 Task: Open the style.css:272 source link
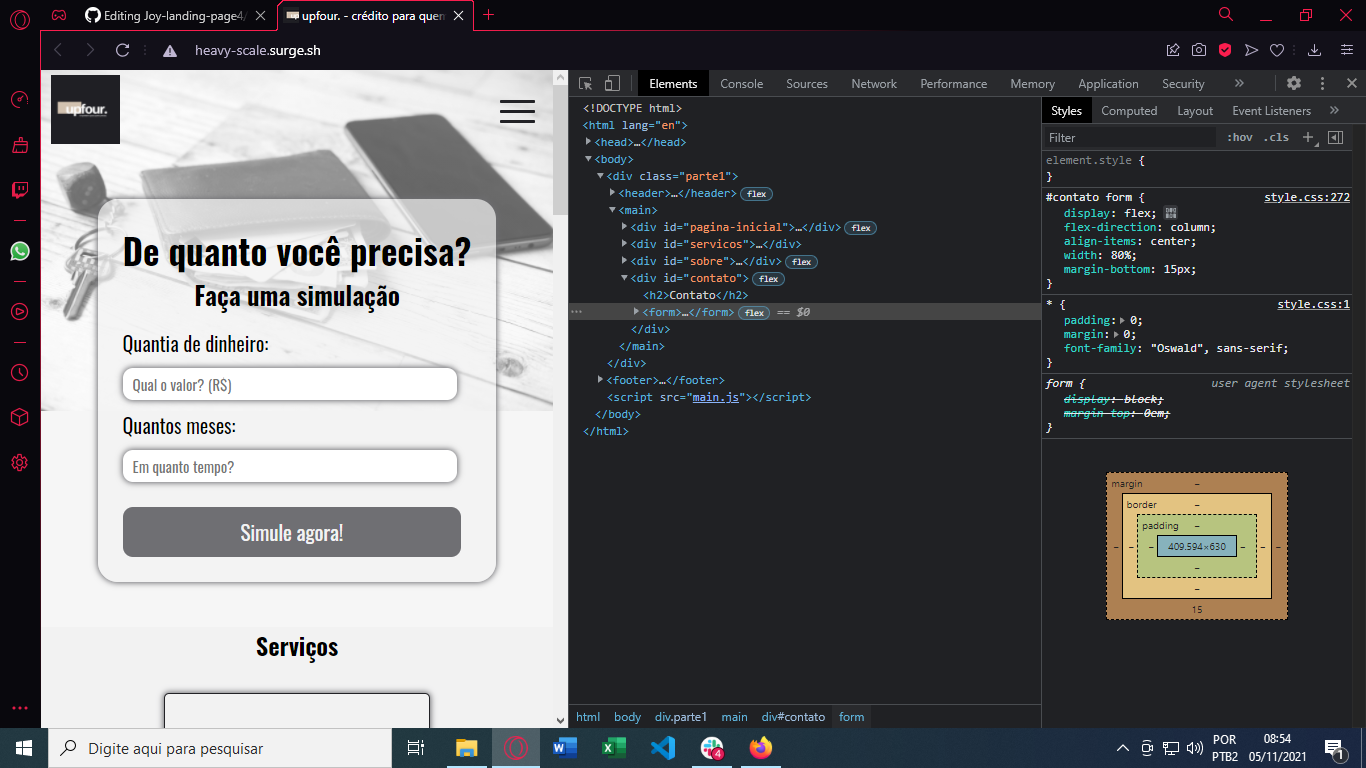(x=1307, y=198)
